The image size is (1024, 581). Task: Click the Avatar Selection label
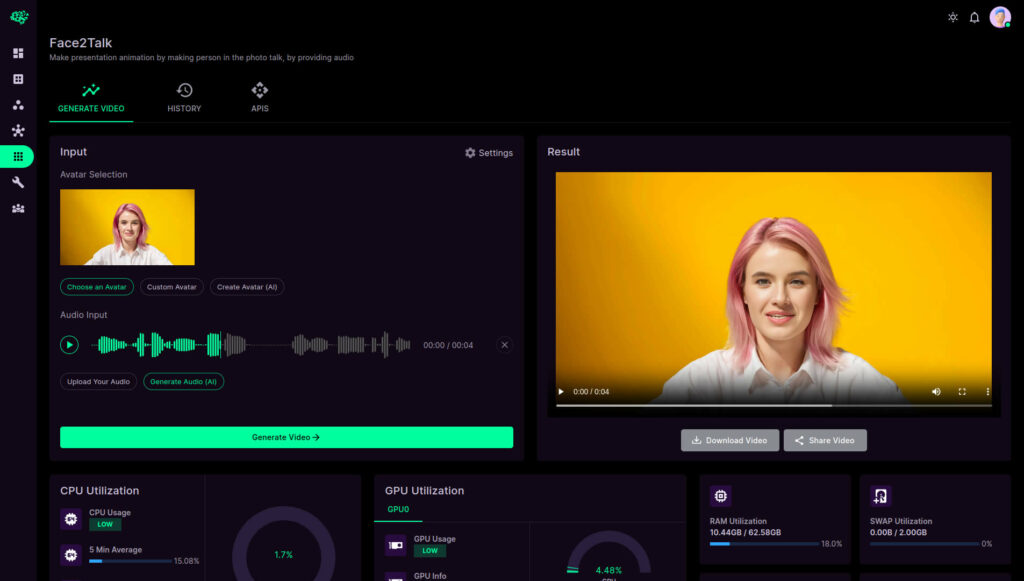click(x=93, y=174)
